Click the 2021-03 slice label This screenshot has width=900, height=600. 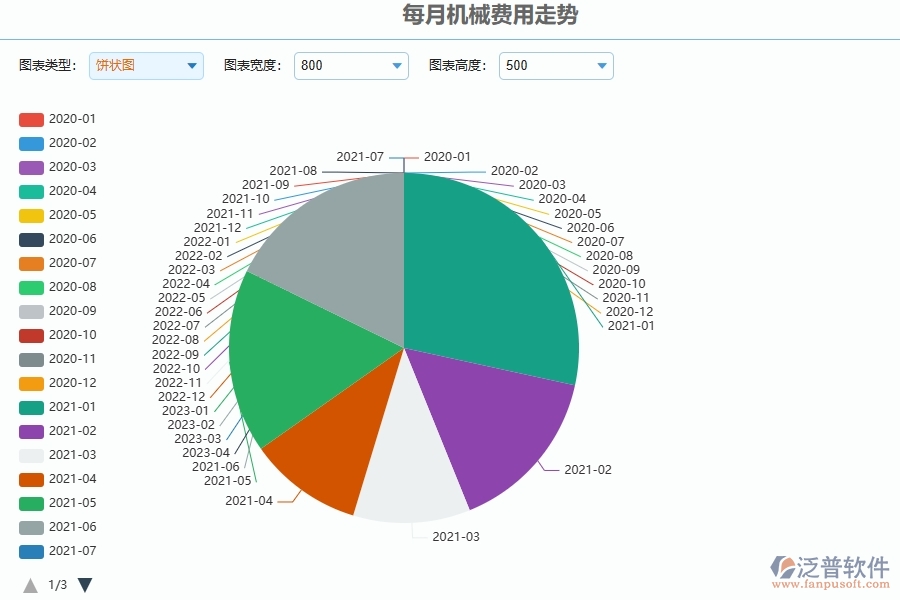pos(455,536)
